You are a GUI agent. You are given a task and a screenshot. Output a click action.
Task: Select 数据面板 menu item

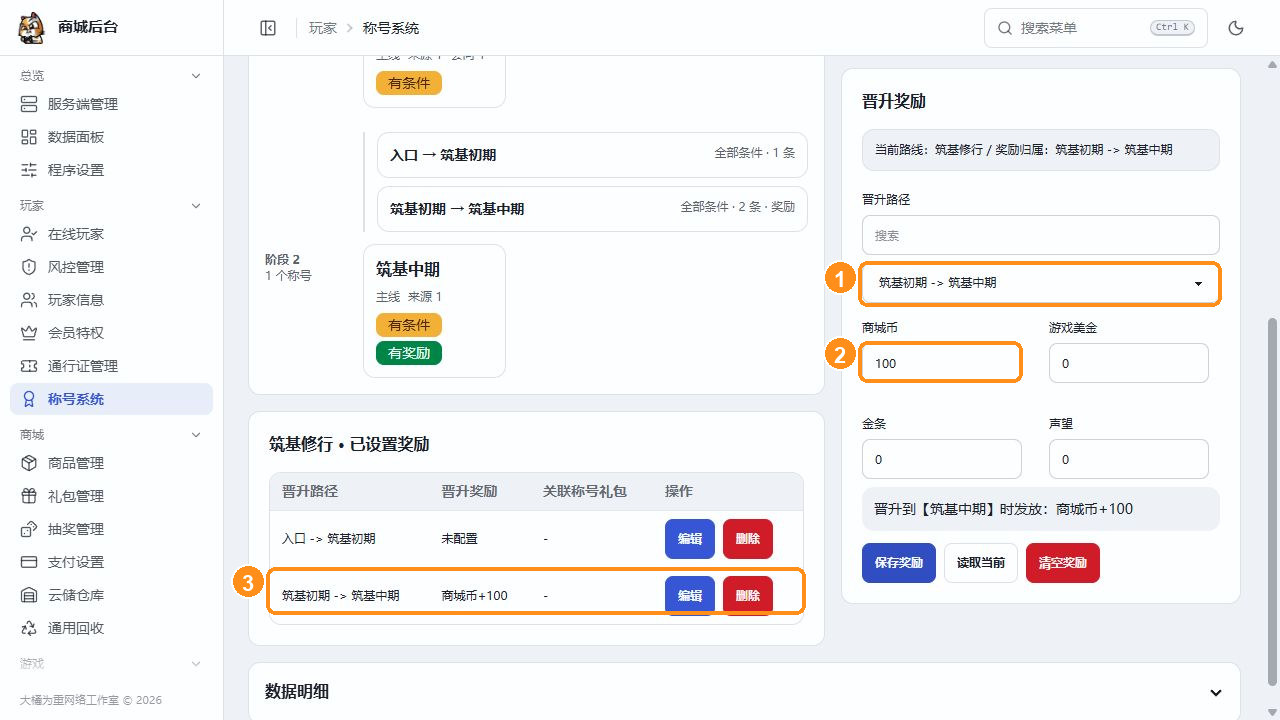(111, 137)
